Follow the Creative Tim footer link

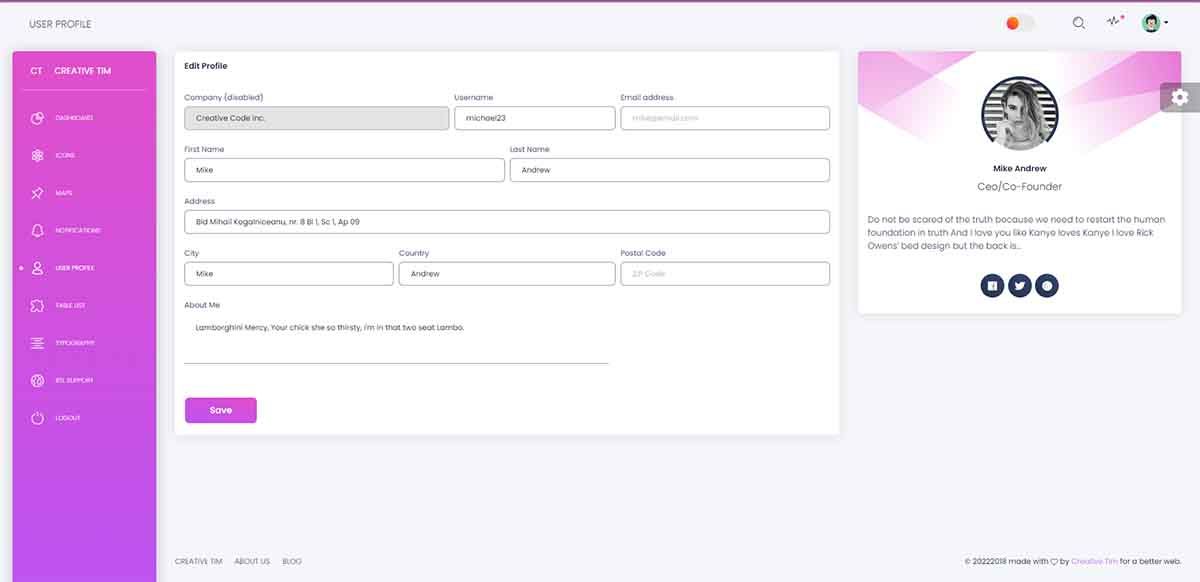click(x=1095, y=561)
